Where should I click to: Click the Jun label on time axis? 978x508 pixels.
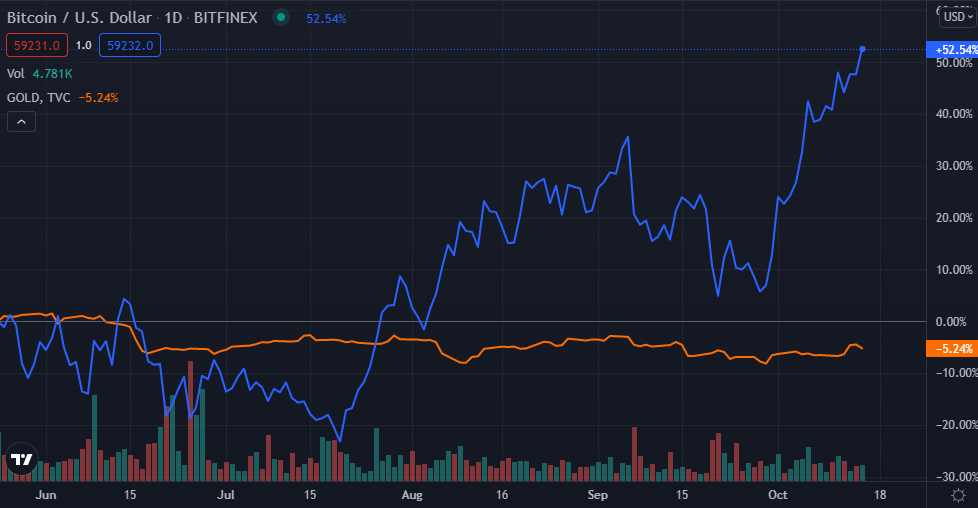[46, 495]
